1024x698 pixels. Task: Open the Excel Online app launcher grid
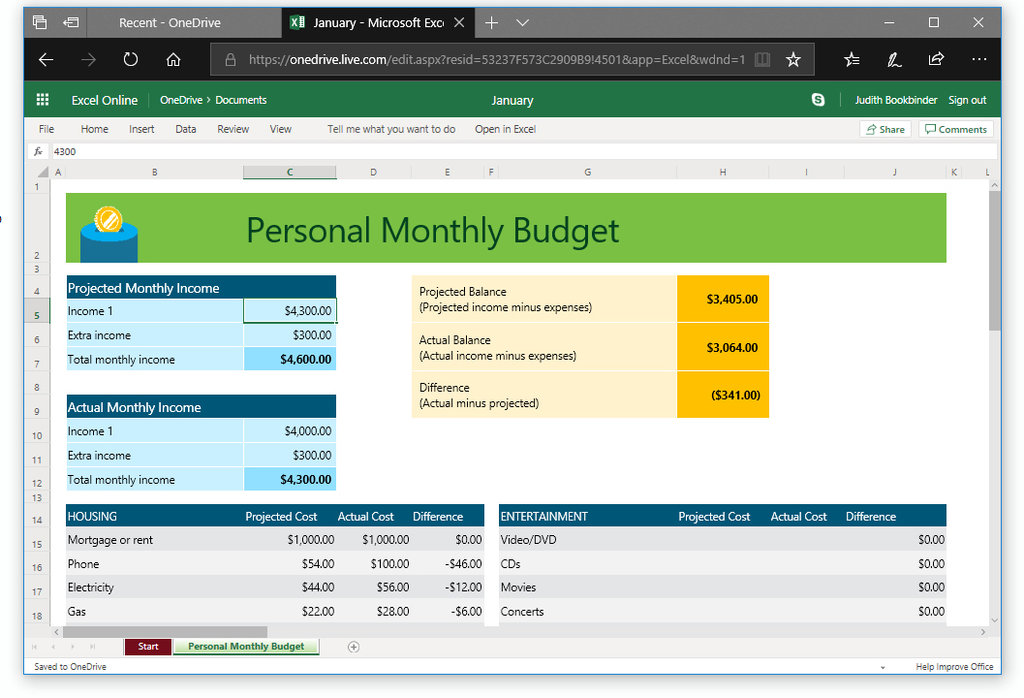42,99
